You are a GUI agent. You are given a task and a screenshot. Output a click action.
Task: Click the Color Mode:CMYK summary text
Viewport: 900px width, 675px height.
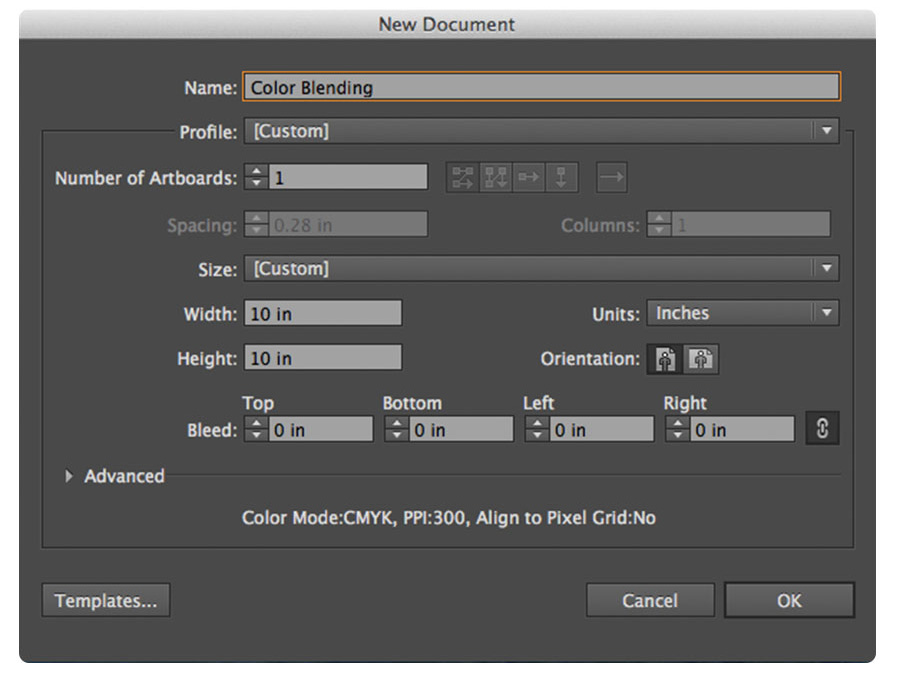448,518
